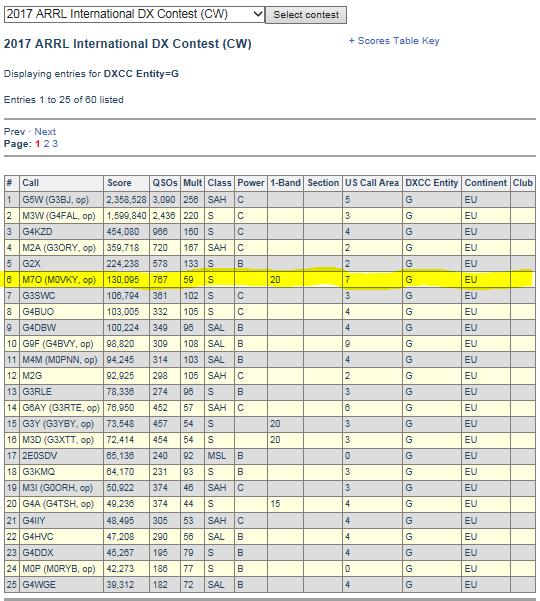Click Entries 1 to 25 of 60 listed

64,100
